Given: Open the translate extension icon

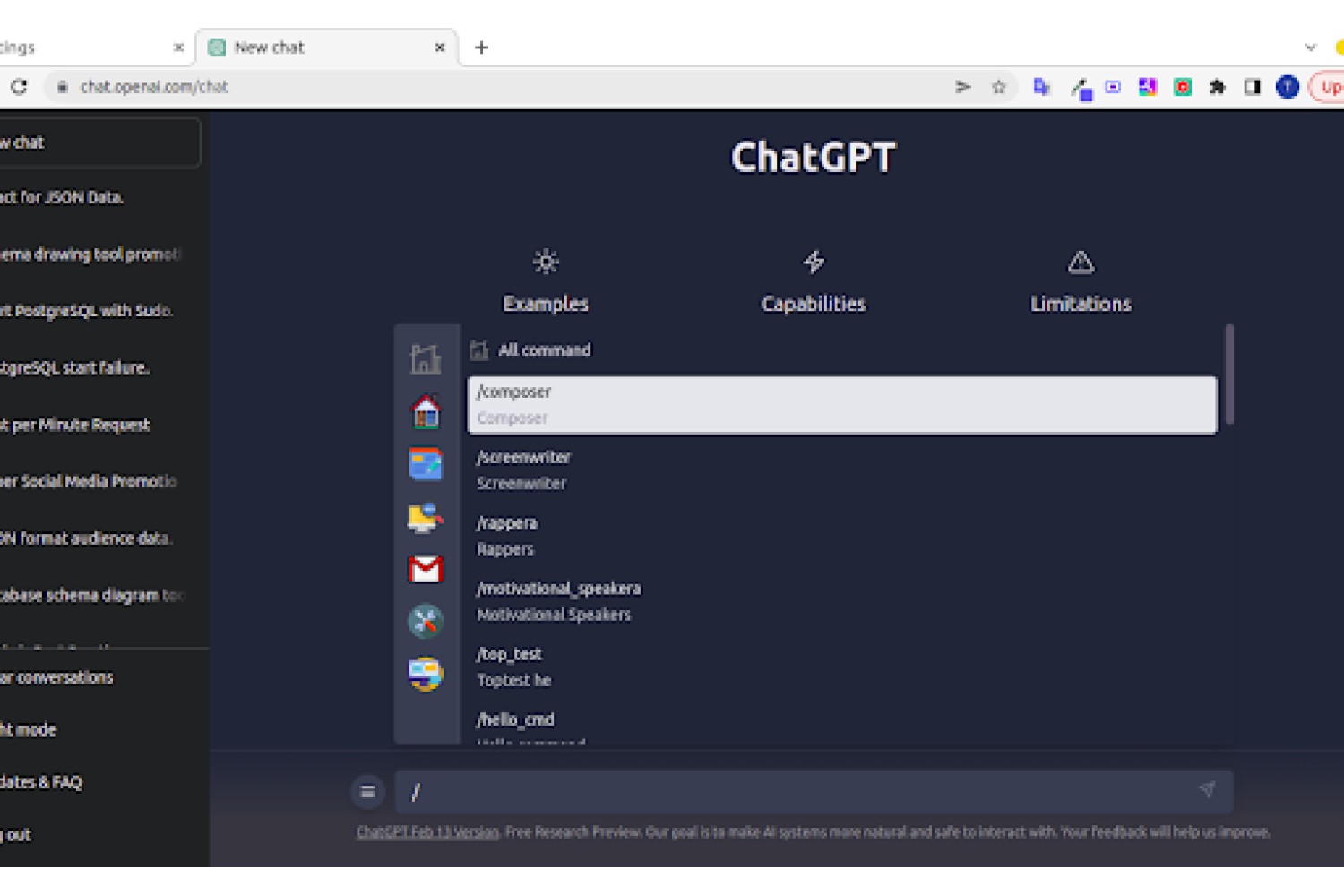Looking at the screenshot, I should click(1041, 87).
